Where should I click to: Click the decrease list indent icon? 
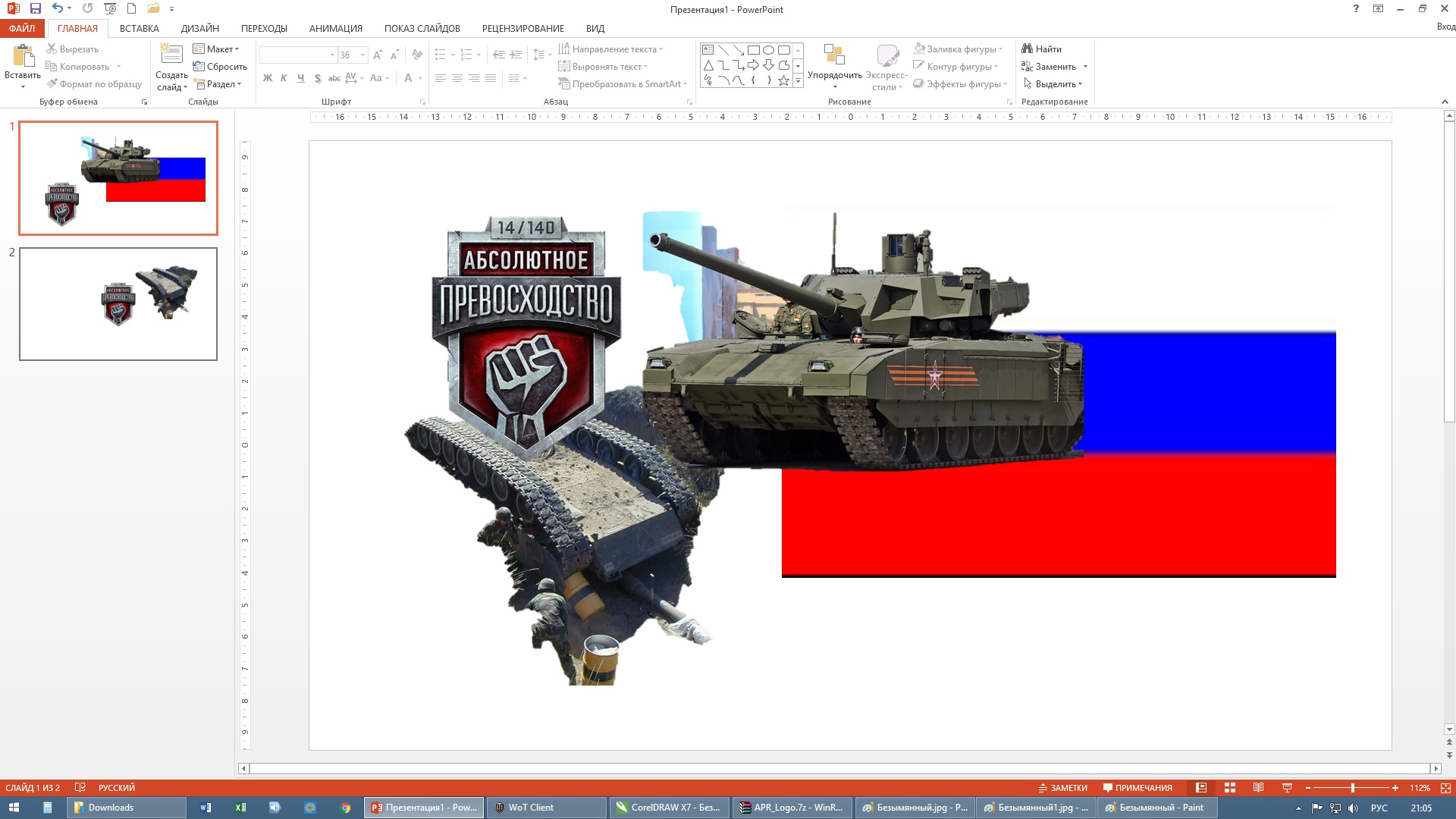tap(498, 55)
